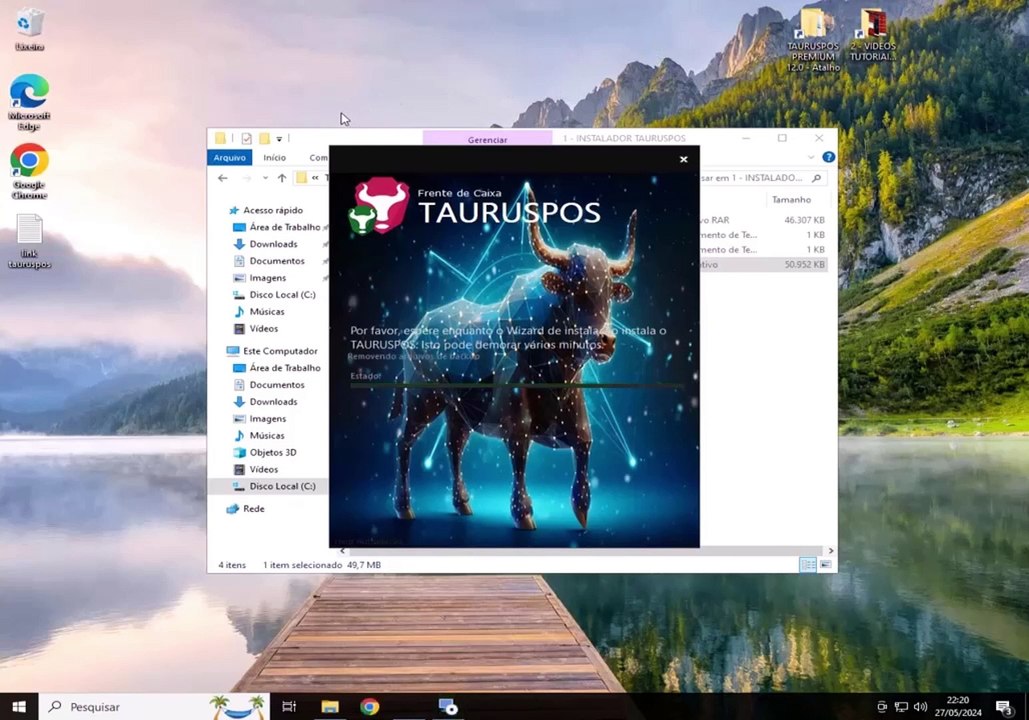
Task: Click the horizontal scrollbar right arrow
Action: [831, 551]
